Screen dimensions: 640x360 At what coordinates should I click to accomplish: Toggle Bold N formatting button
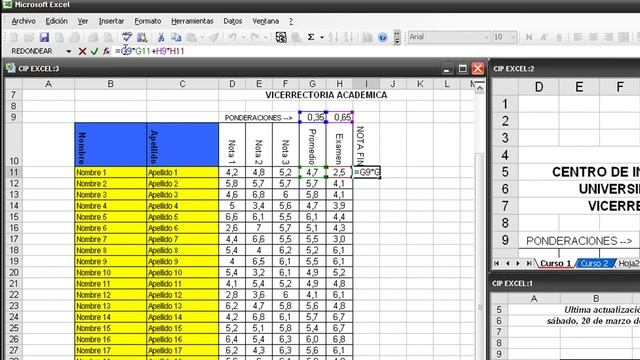click(x=529, y=38)
